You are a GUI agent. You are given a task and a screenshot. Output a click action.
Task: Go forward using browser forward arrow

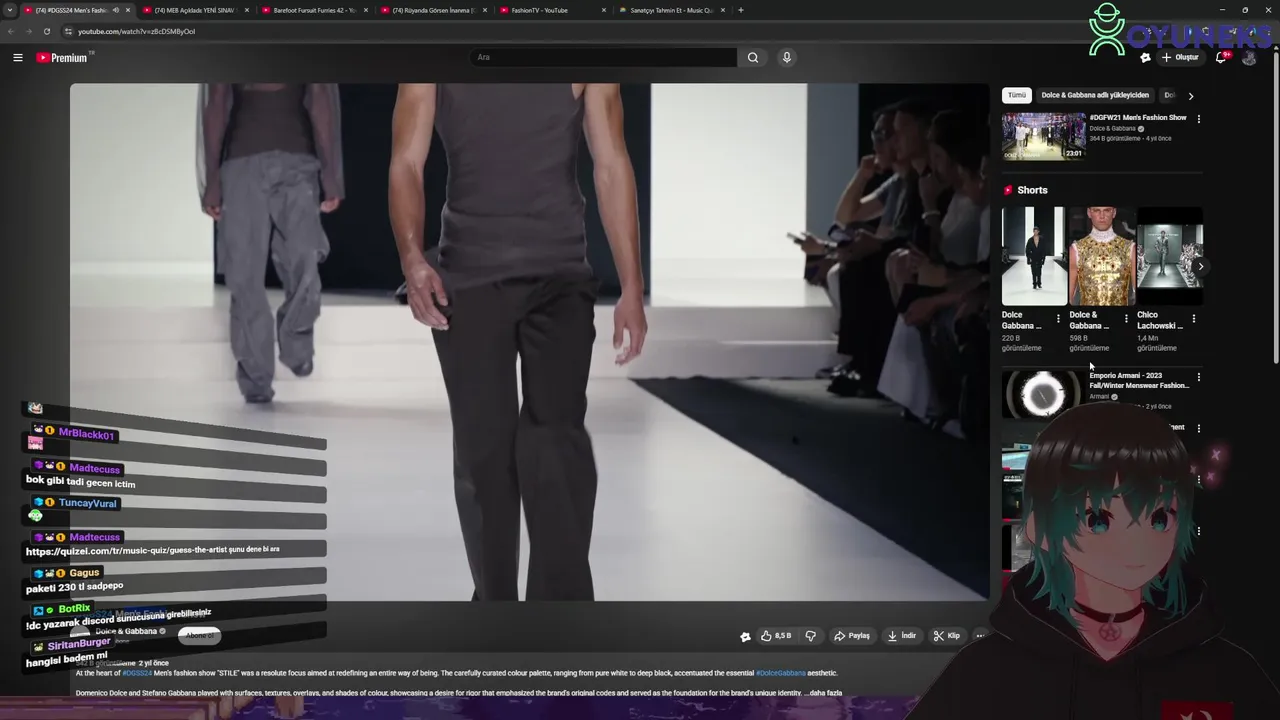[x=28, y=31]
